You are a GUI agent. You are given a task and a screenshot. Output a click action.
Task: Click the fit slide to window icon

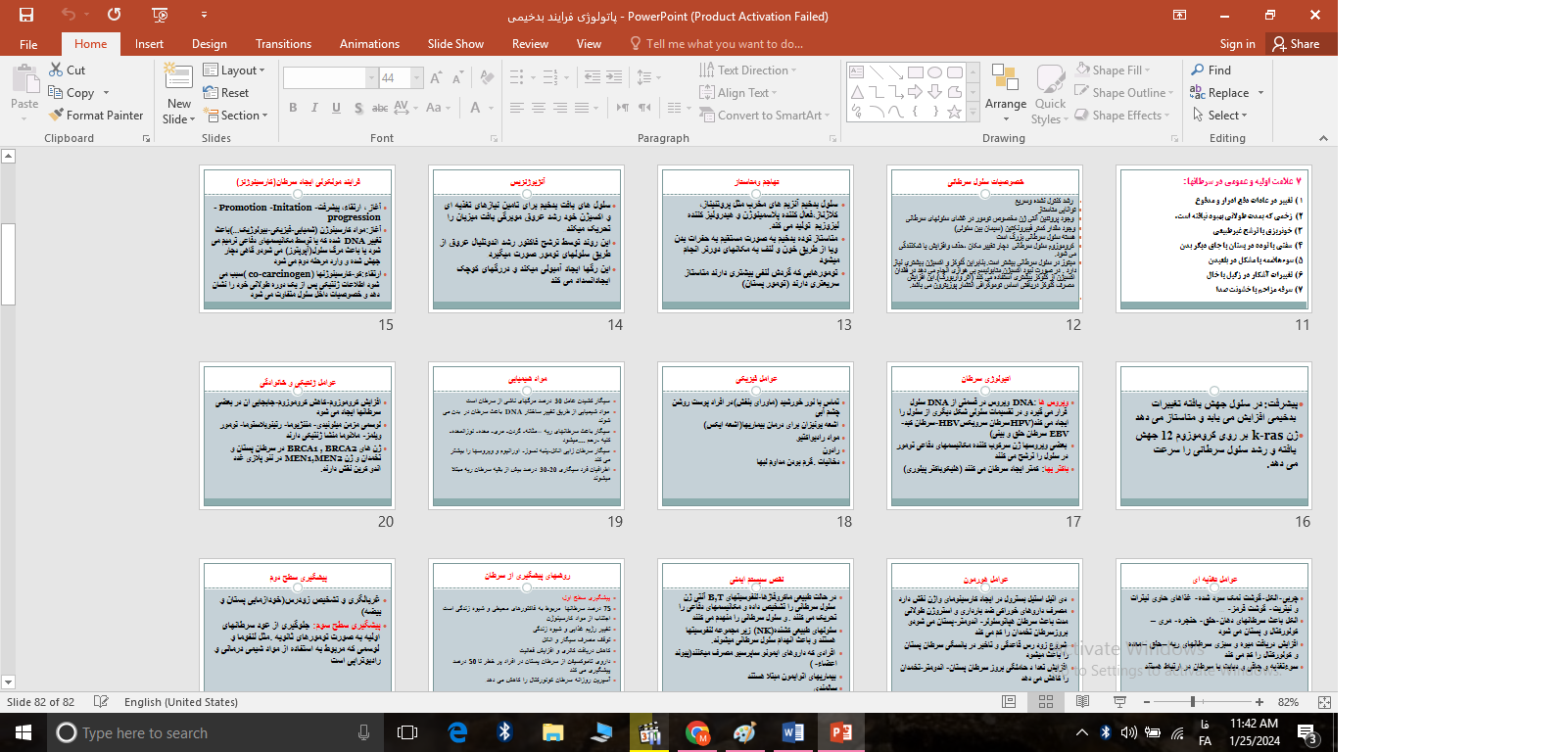[1324, 702]
